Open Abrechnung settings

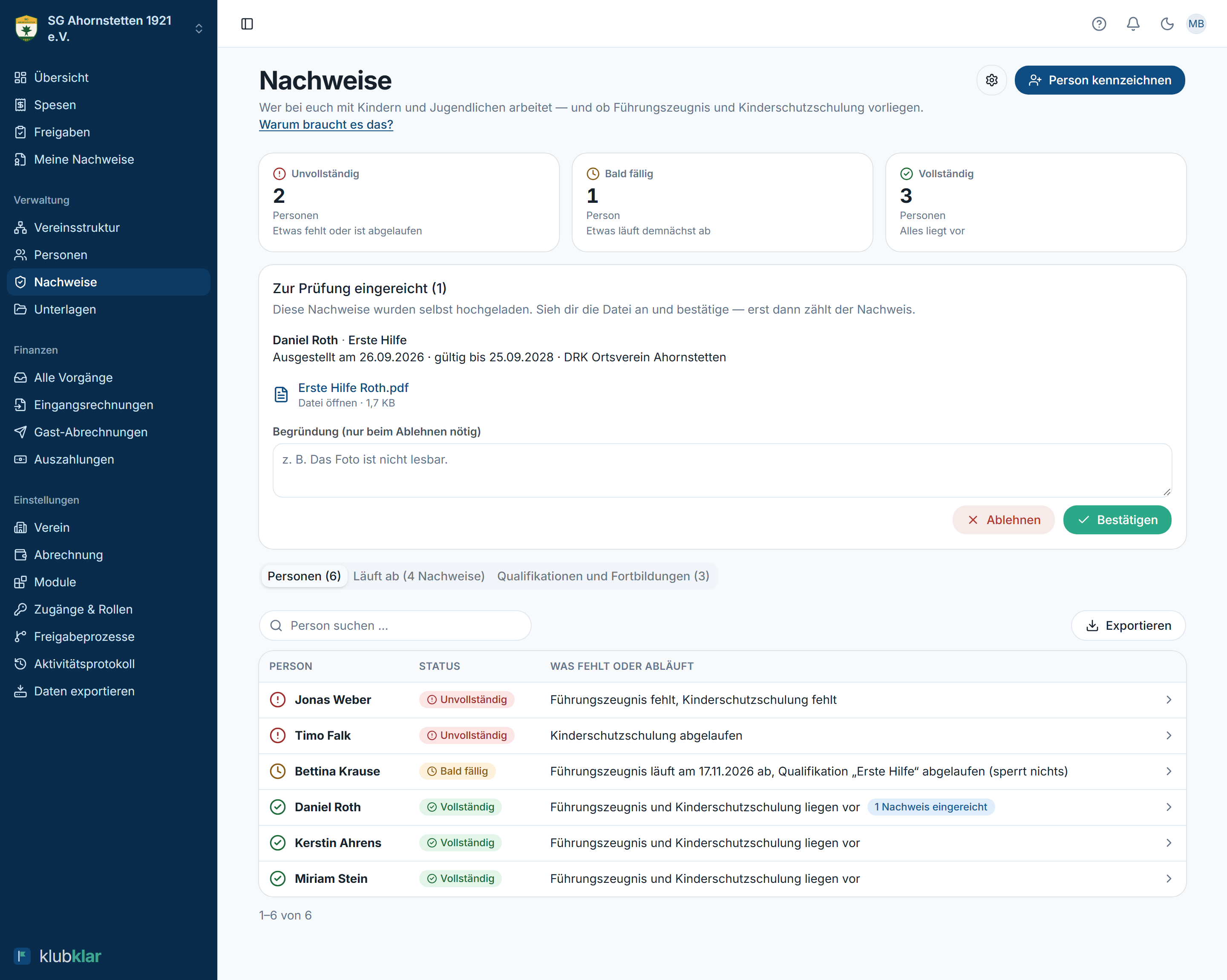[x=109, y=555]
